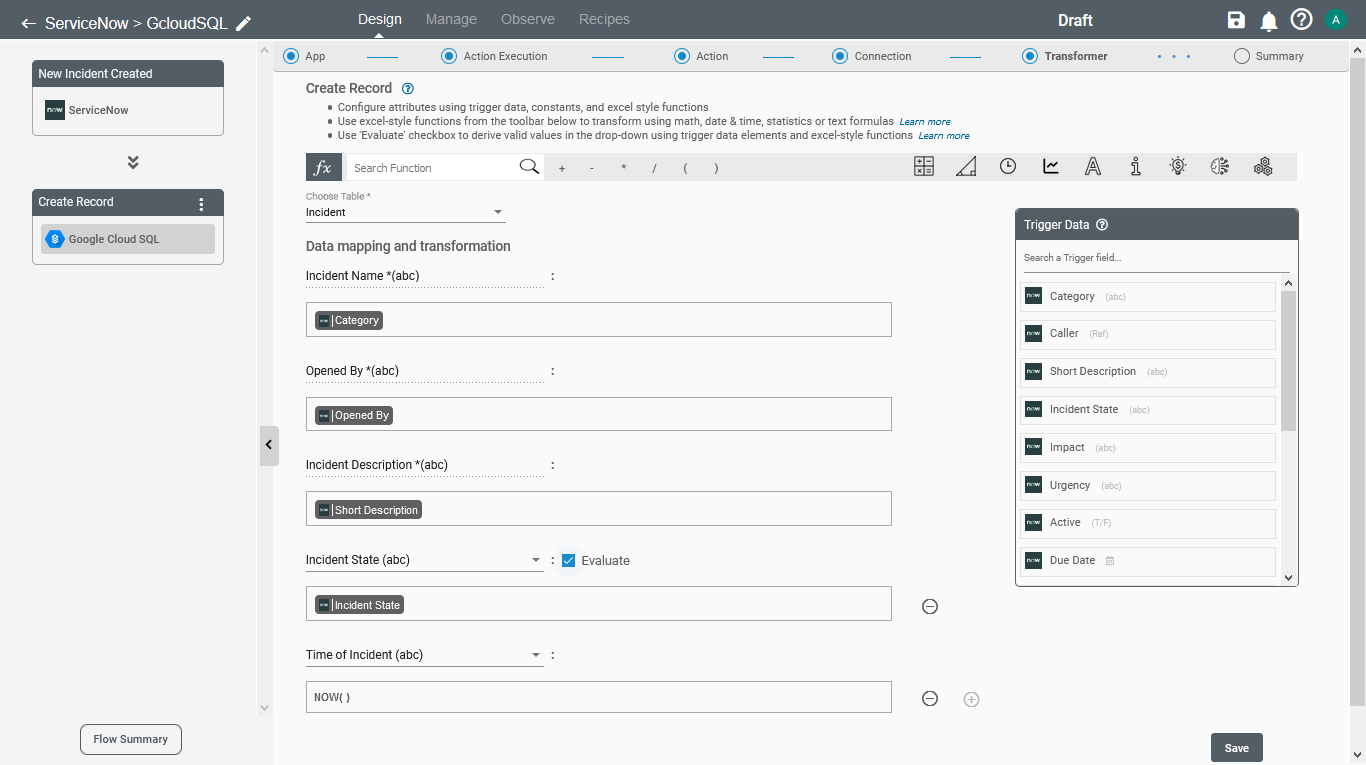This screenshot has height=765, width=1366.
Task: Switch to the Design tab
Action: [x=379, y=19]
